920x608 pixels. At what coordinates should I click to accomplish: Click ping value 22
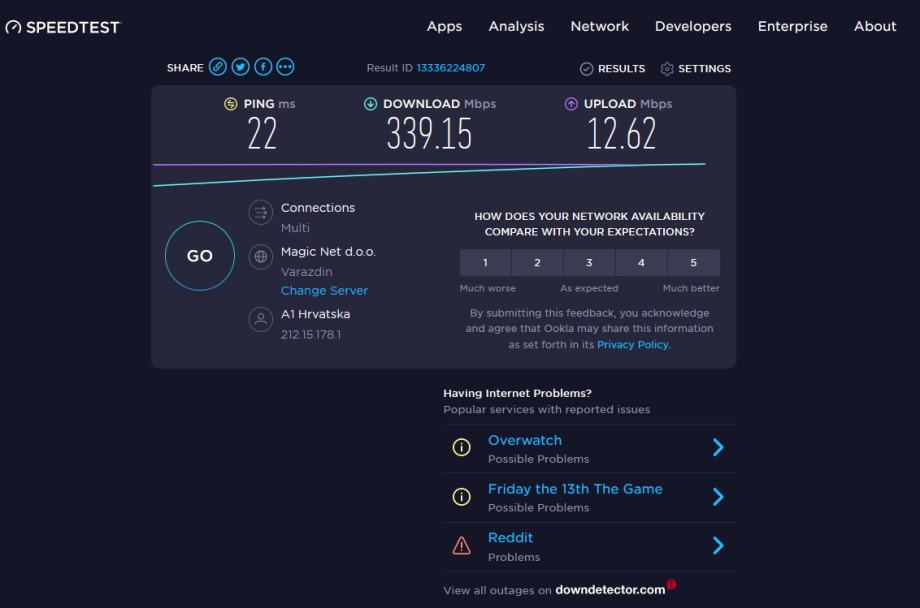[x=262, y=134]
